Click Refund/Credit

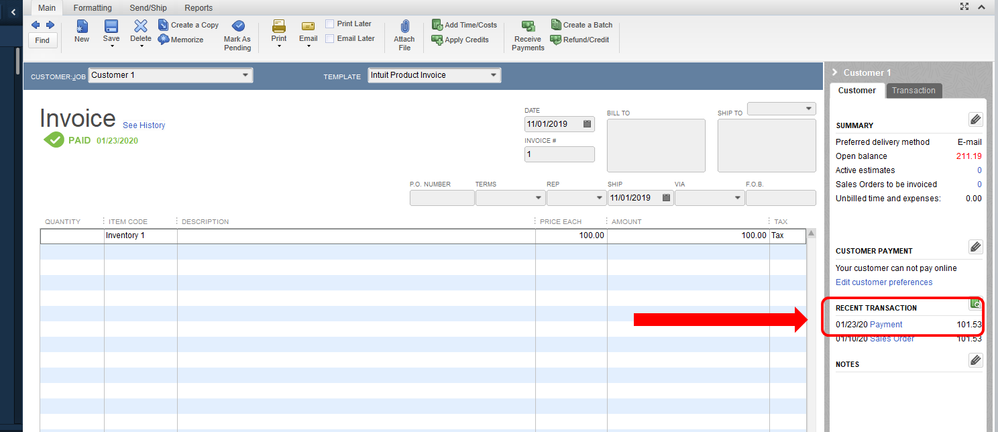click(580, 39)
